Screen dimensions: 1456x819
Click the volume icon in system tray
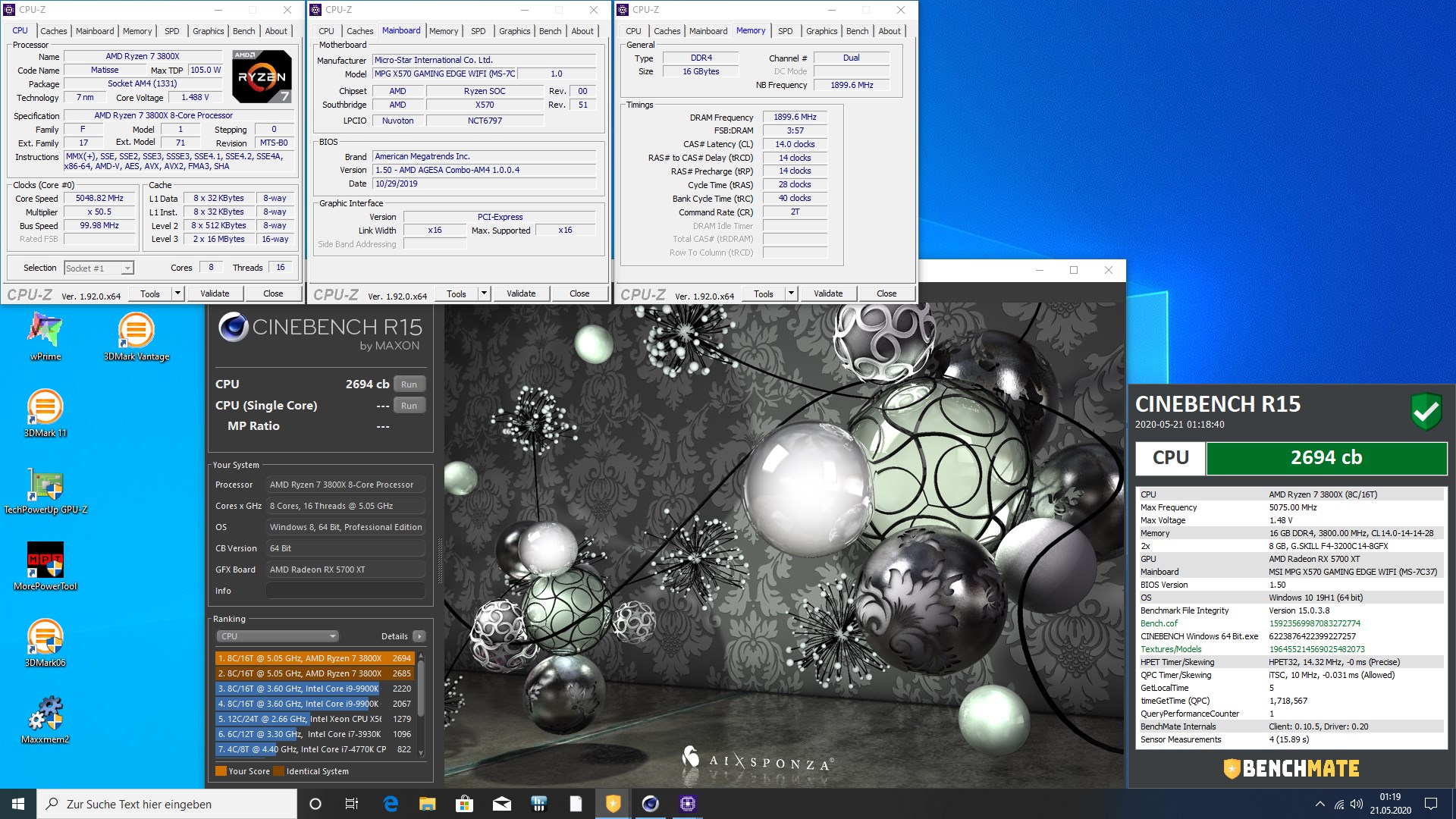1357,804
